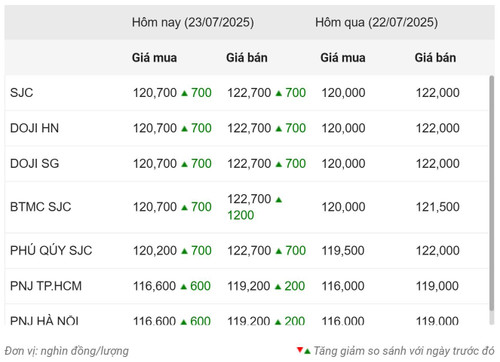500x362 pixels.
Task: Click the DOJI SG sell price up arrow
Action: [279, 164]
